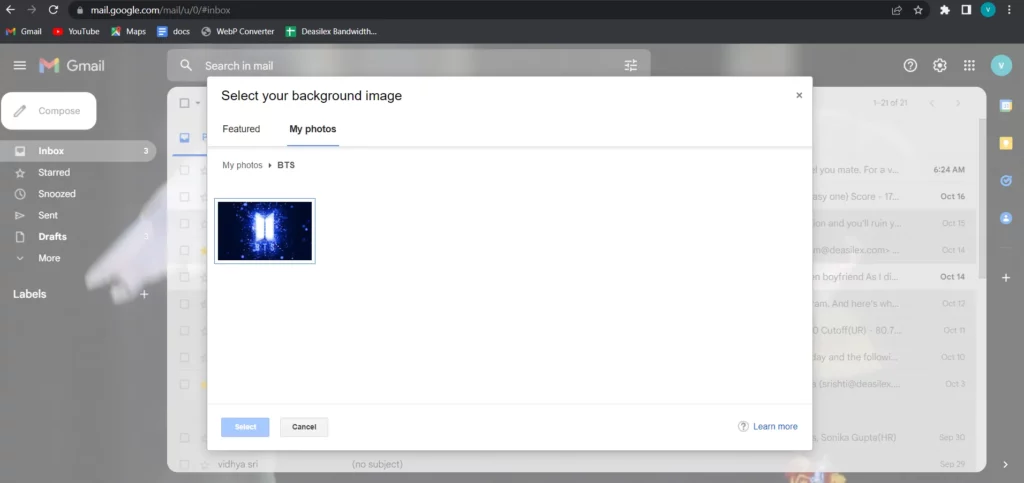
Task: Toggle checkbox on the vidhya sri email row
Action: [x=185, y=465]
